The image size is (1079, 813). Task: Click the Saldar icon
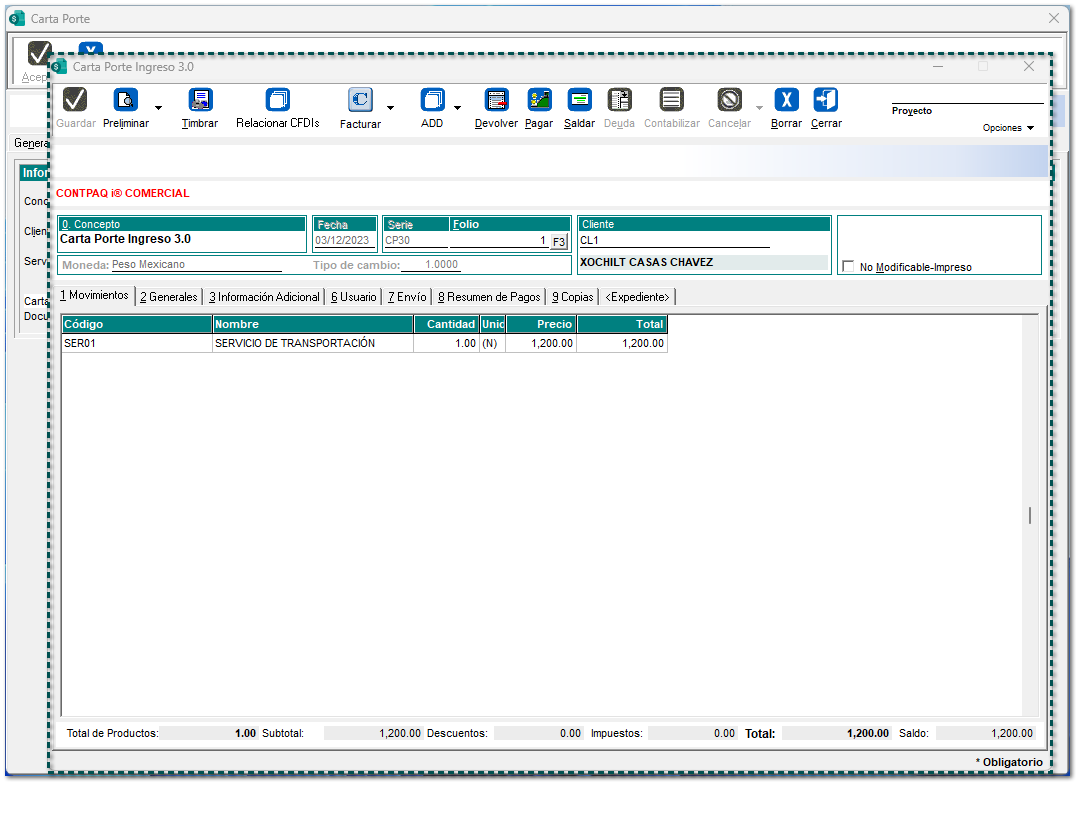[579, 101]
